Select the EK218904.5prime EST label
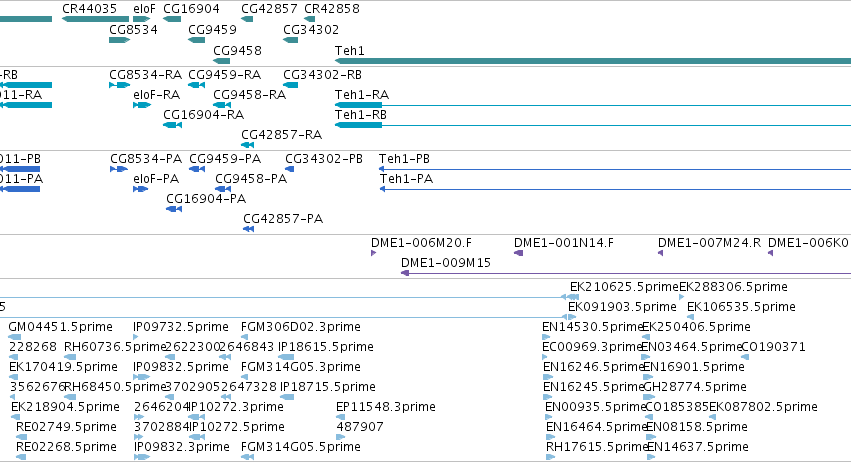This screenshot has width=851, height=462. click(x=65, y=407)
